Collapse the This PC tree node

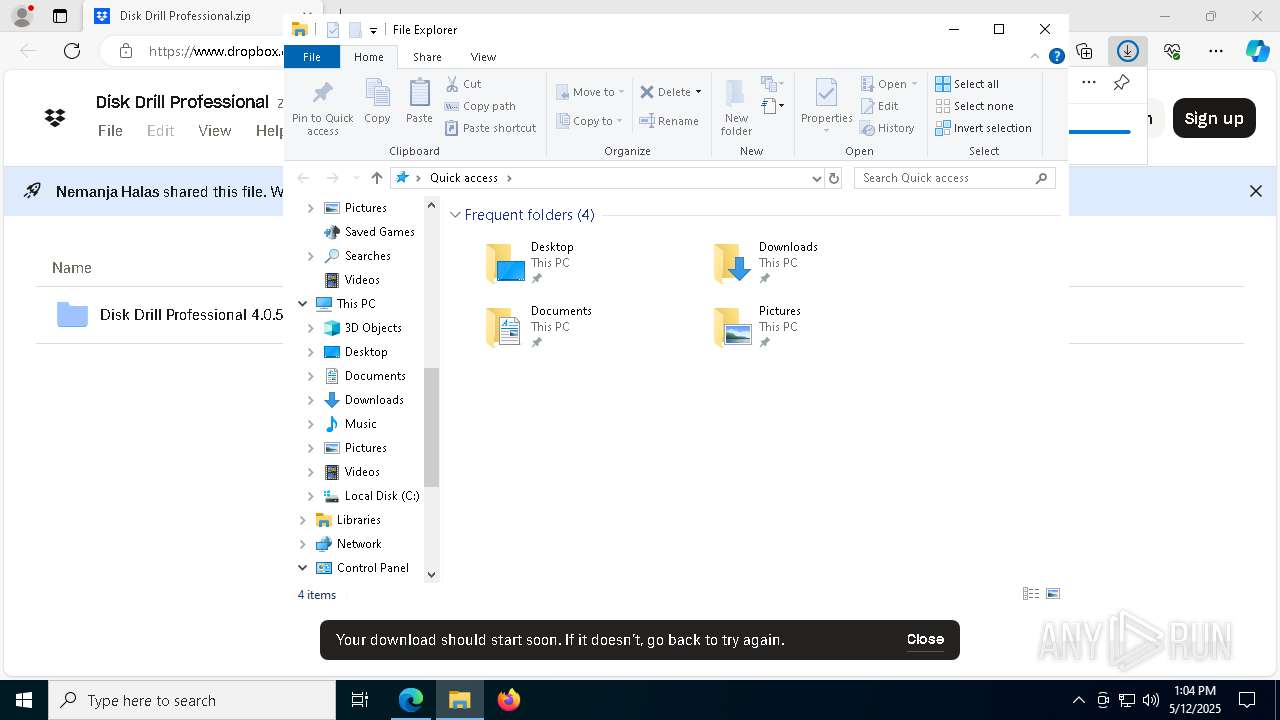(x=302, y=304)
